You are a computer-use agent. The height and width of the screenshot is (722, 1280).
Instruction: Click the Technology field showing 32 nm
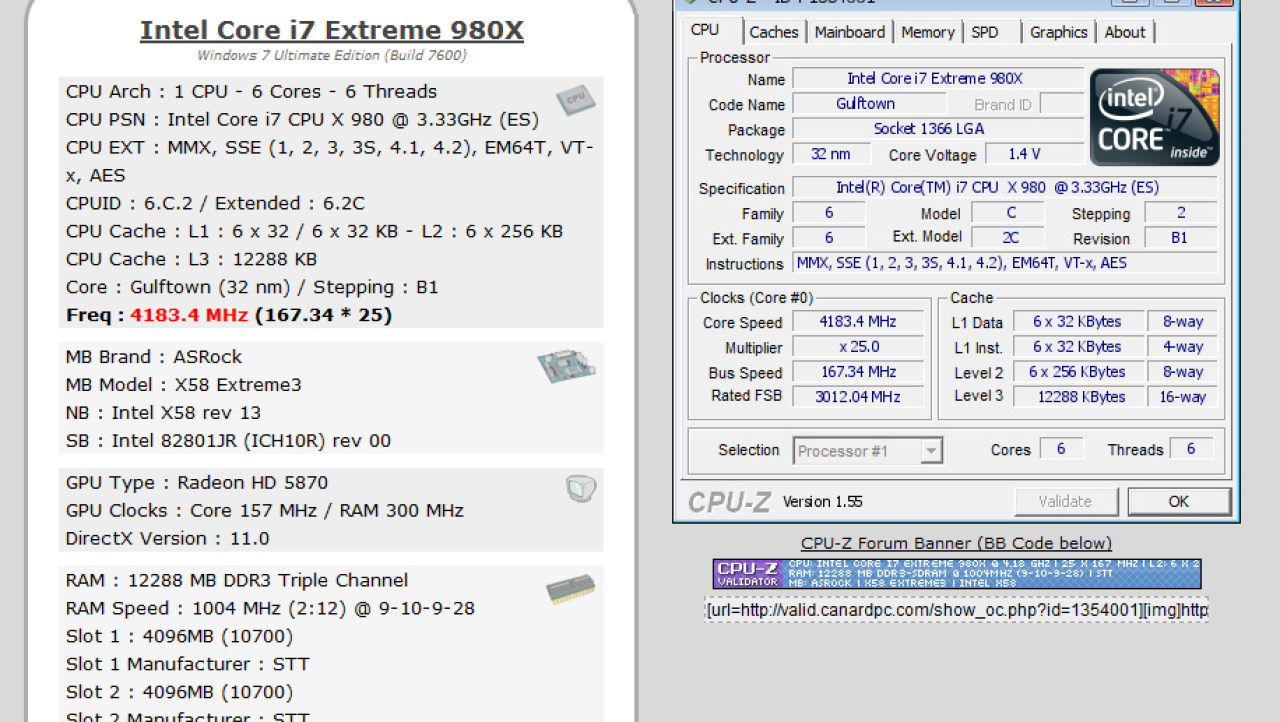831,154
